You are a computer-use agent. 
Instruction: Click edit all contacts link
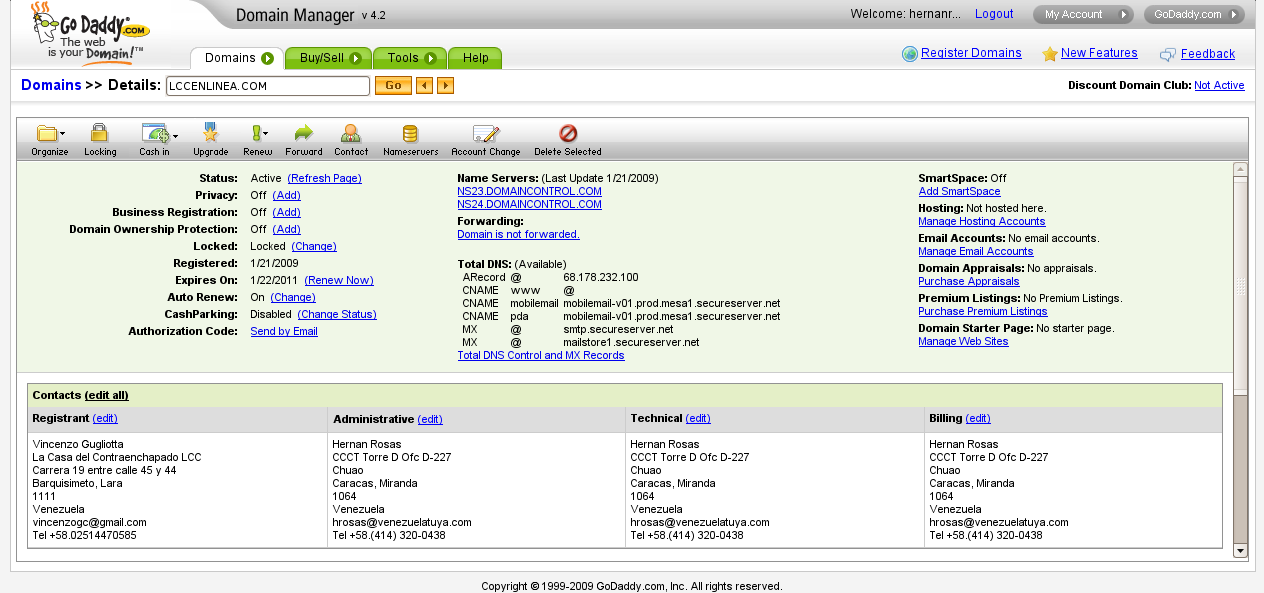click(107, 395)
